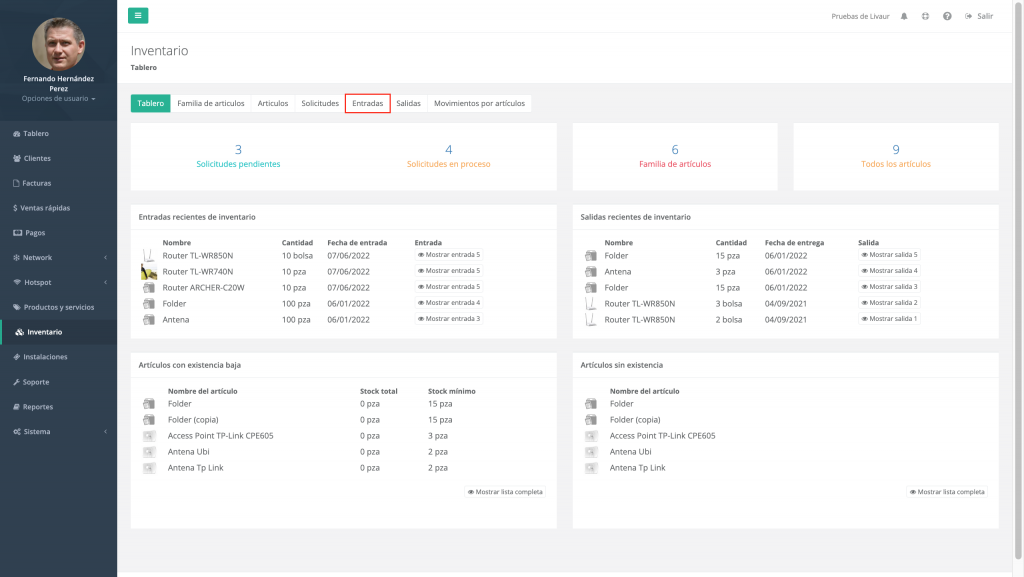Switch to Movimientos por artículos tab
The height and width of the screenshot is (577, 1024).
point(479,103)
